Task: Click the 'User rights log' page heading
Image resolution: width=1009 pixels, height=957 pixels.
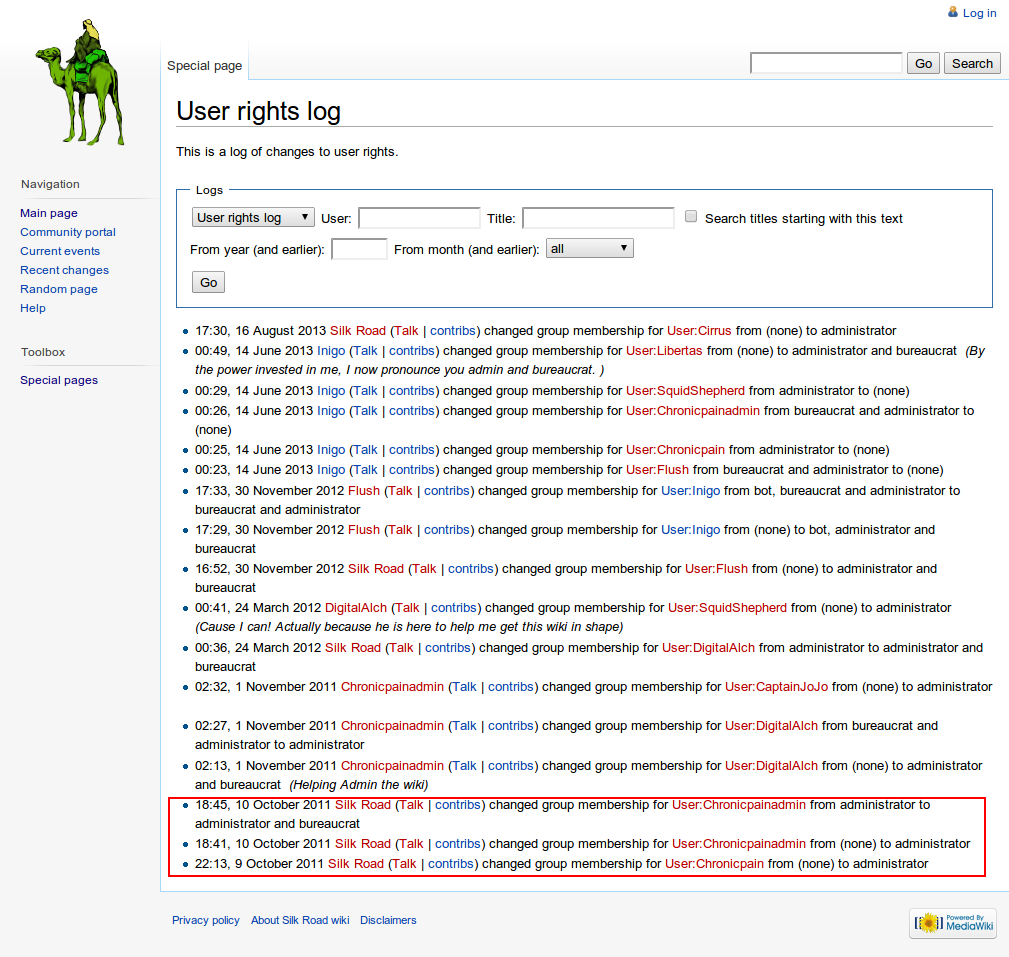Action: pos(259,111)
